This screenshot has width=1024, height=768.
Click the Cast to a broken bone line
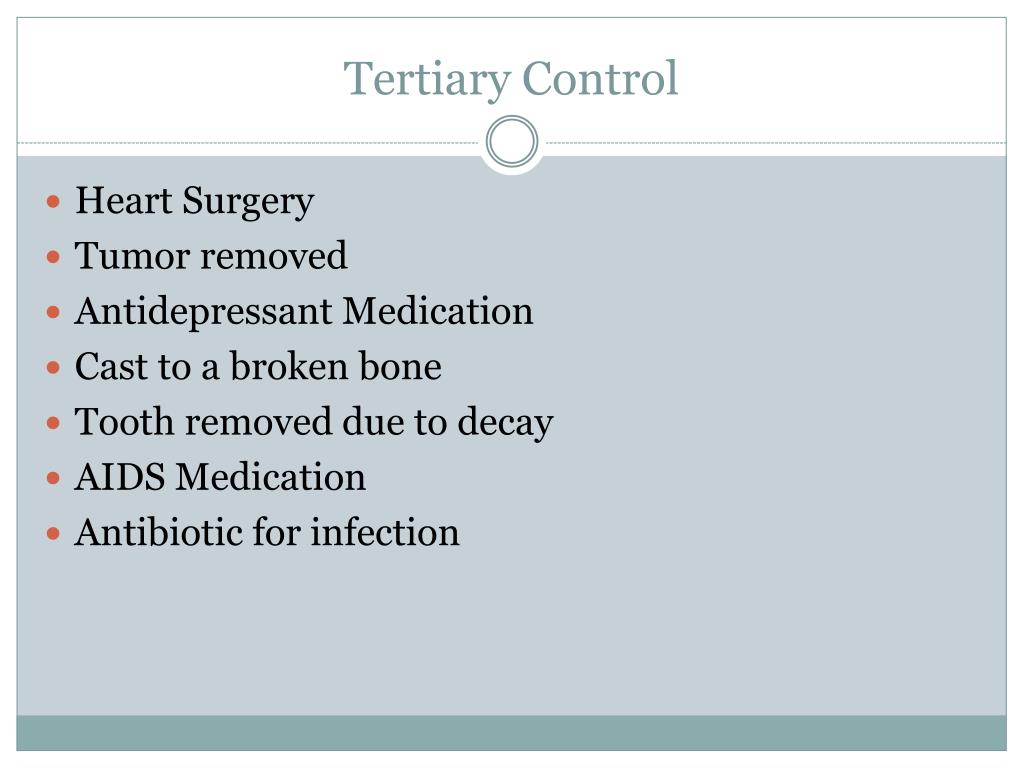coord(258,366)
